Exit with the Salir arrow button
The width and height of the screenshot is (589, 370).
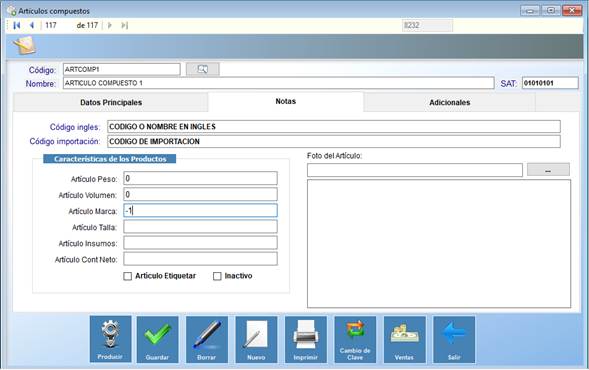tap(454, 339)
